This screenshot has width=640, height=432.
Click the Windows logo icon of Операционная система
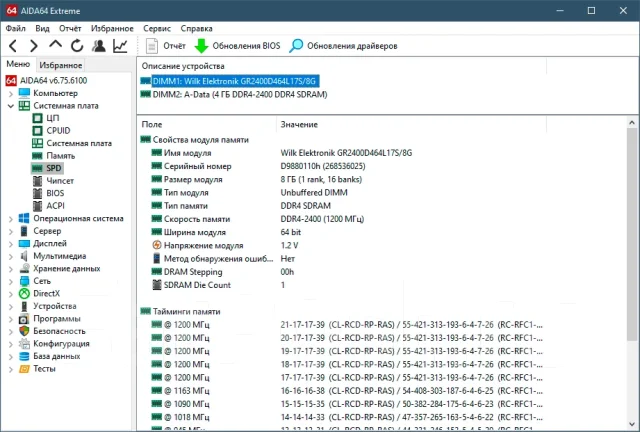(x=24, y=218)
